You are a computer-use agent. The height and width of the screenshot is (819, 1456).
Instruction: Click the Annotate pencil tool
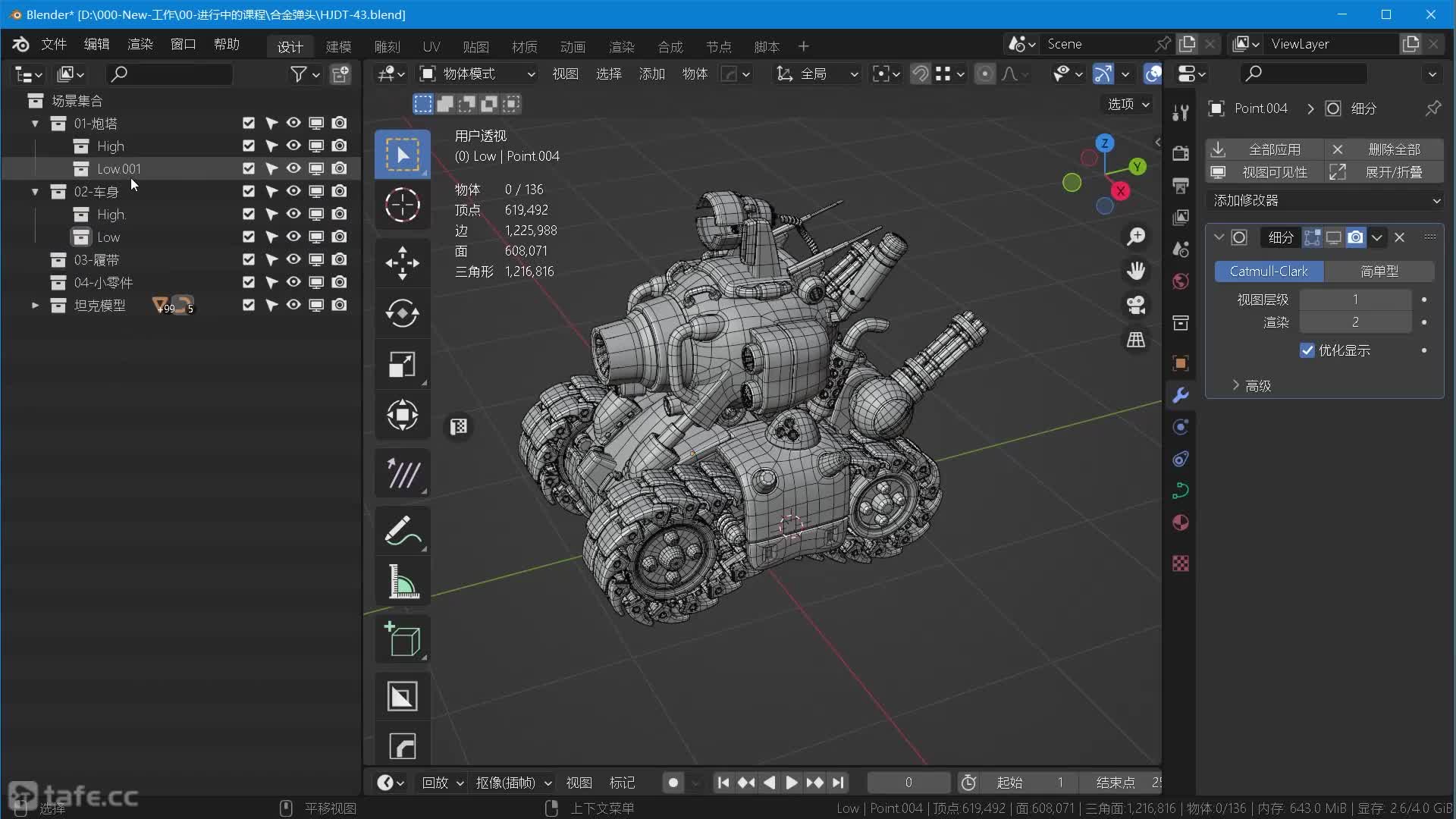coord(402,531)
